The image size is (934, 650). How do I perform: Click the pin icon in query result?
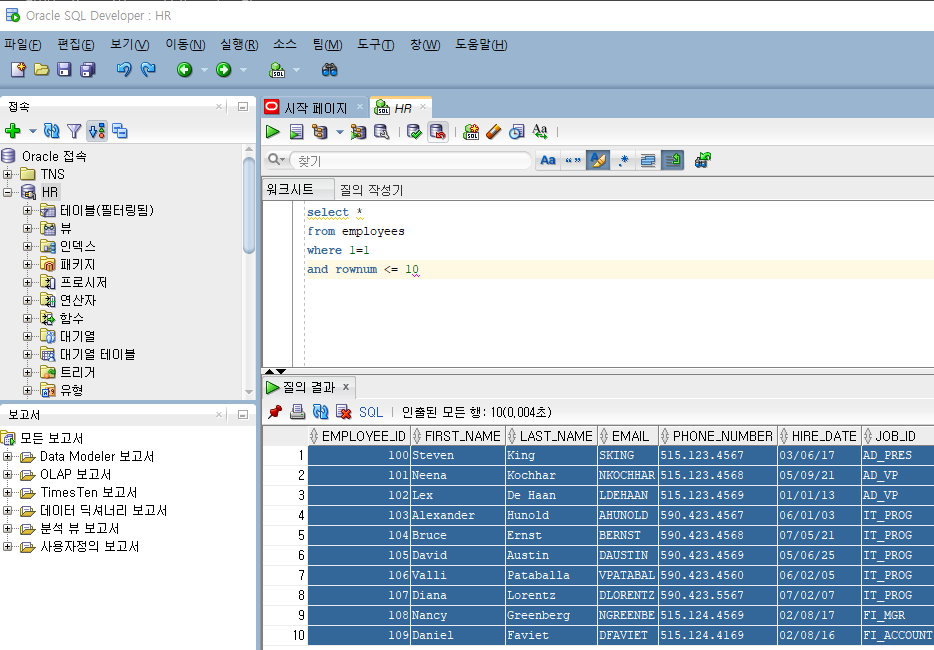click(275, 412)
